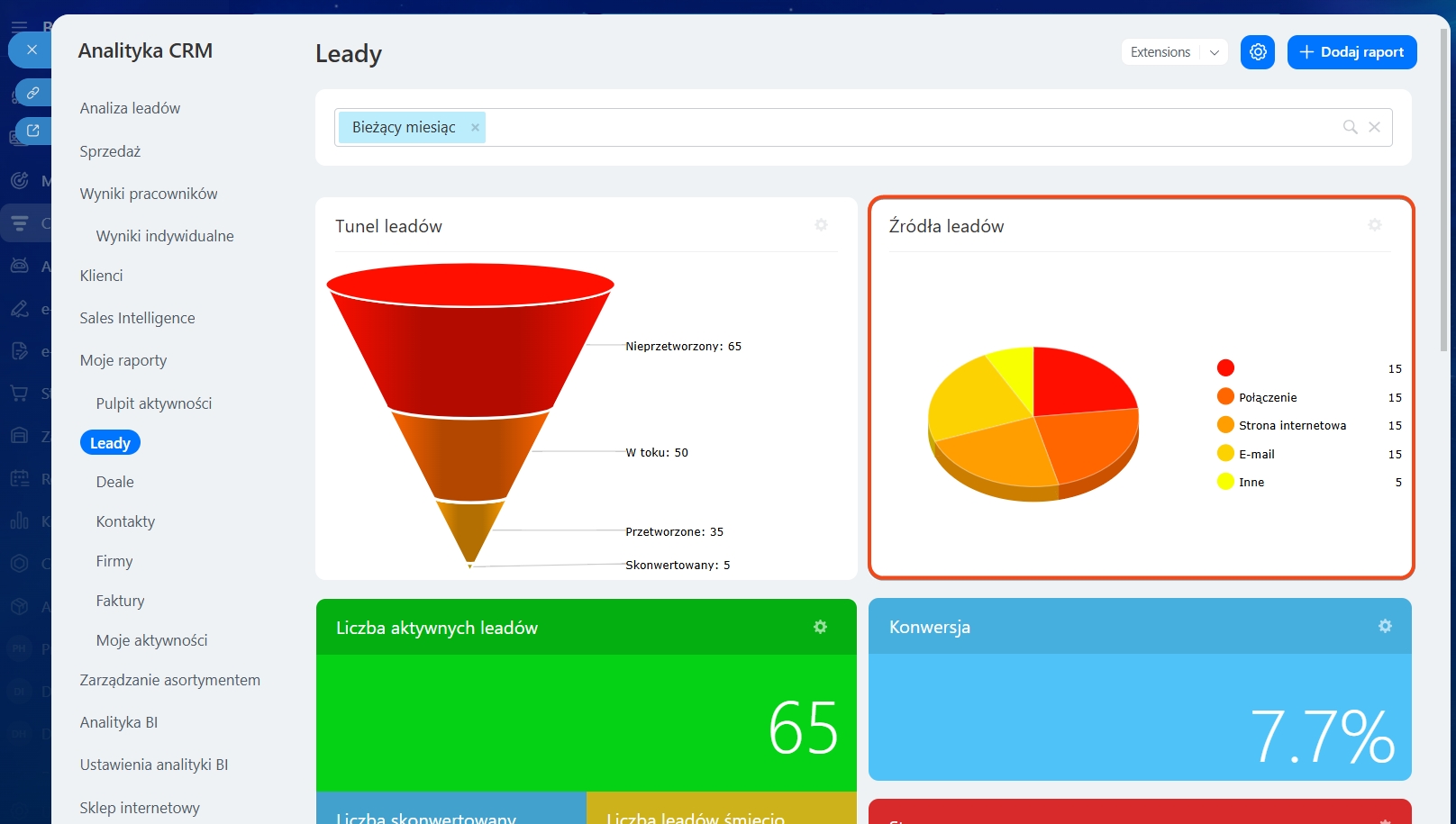The image size is (1456, 824).
Task: Click Połączenie orange legend swatch
Action: point(1225,397)
